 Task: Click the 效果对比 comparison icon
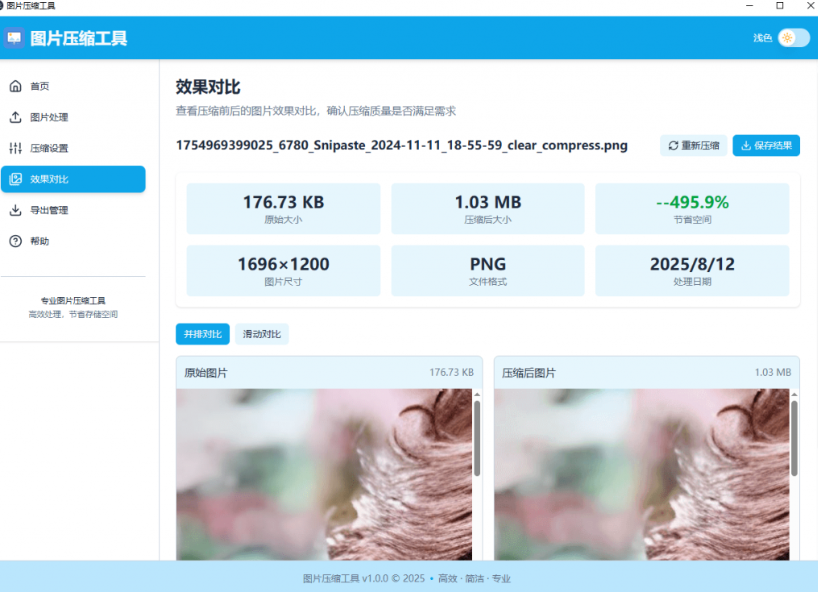tap(15, 179)
